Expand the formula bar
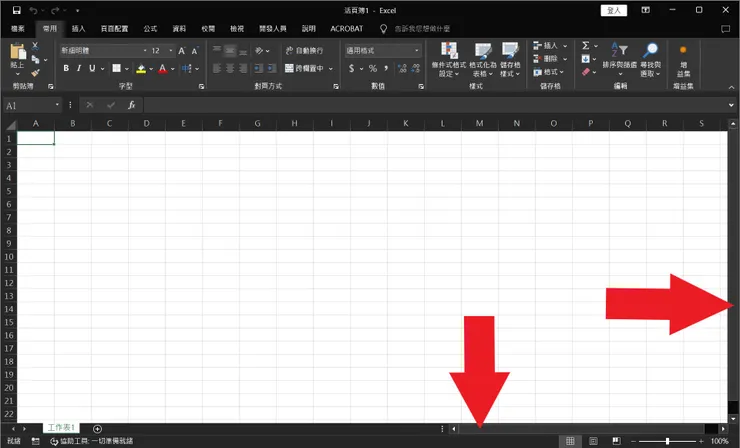740x448 pixels. [731, 105]
